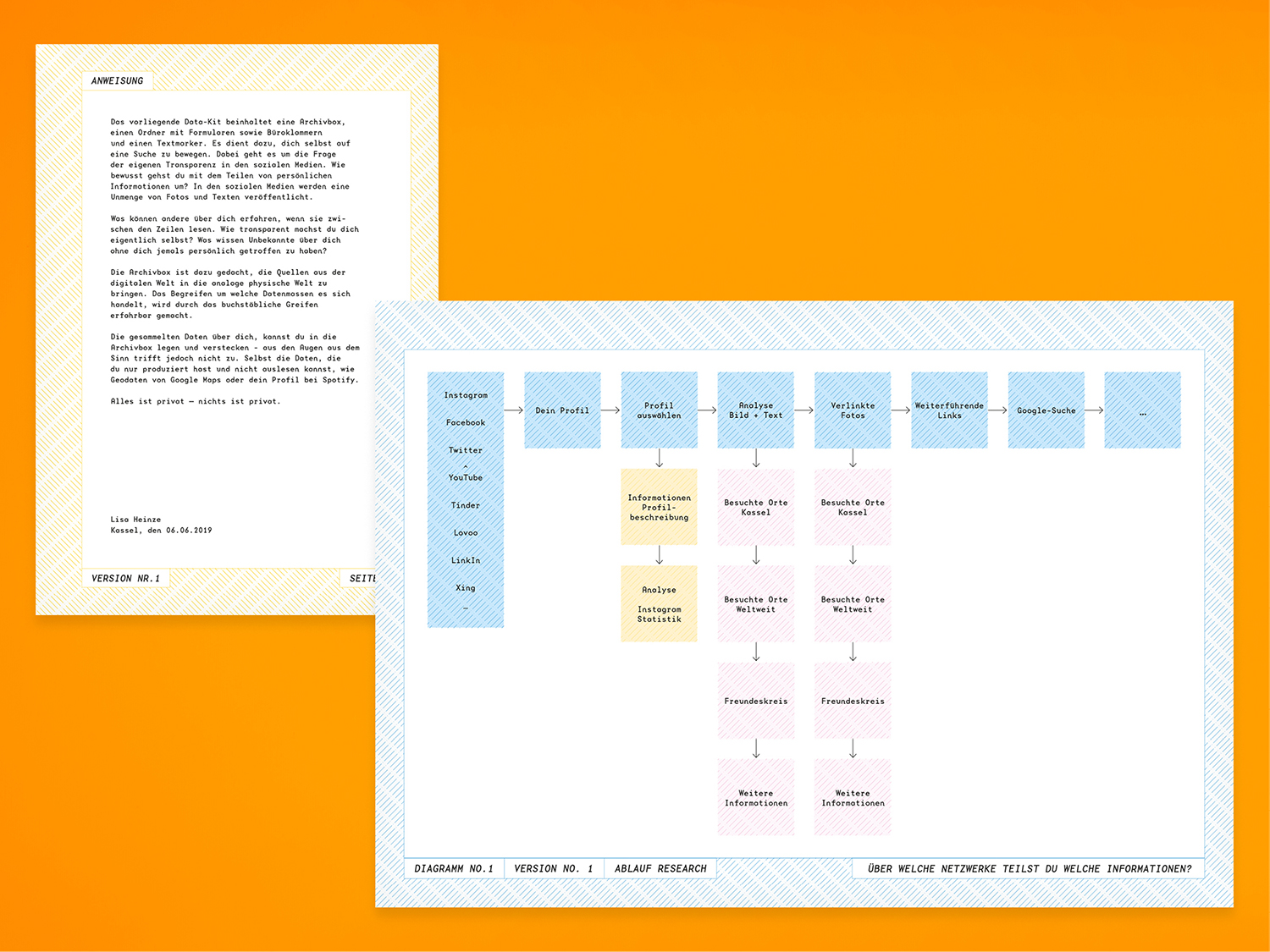
Task: Click the line 'Alles ist privat – nichts ist privat.'
Action: [x=195, y=401]
